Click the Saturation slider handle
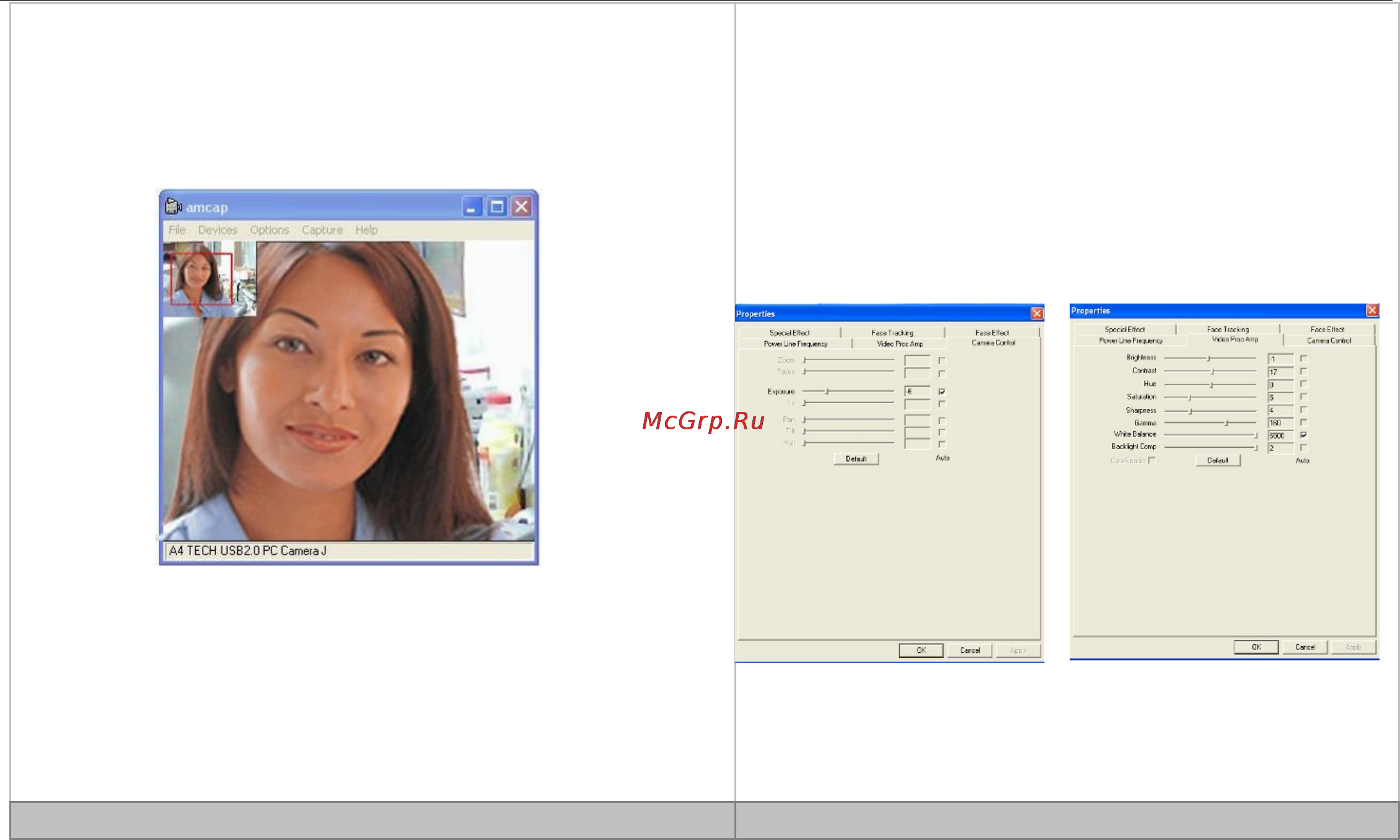This screenshot has height=840, width=1400. click(1190, 397)
